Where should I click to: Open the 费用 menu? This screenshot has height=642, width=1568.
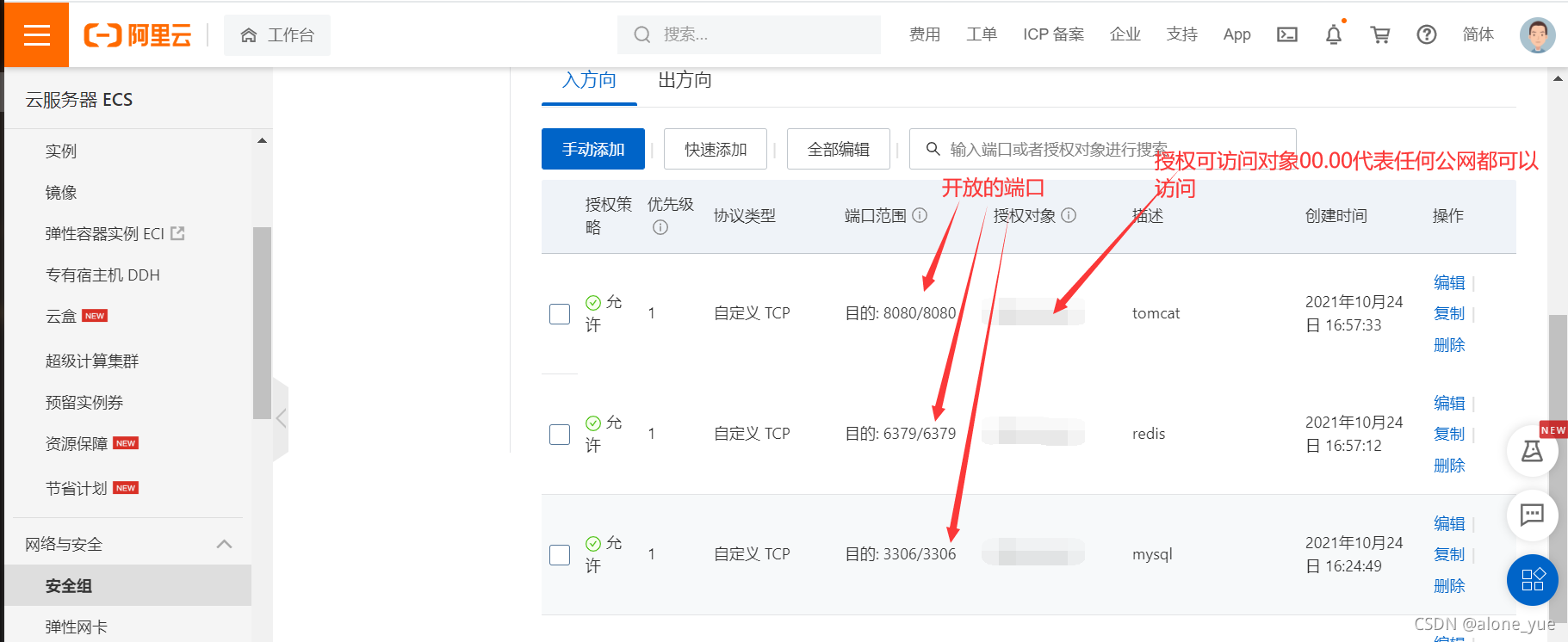click(x=925, y=34)
